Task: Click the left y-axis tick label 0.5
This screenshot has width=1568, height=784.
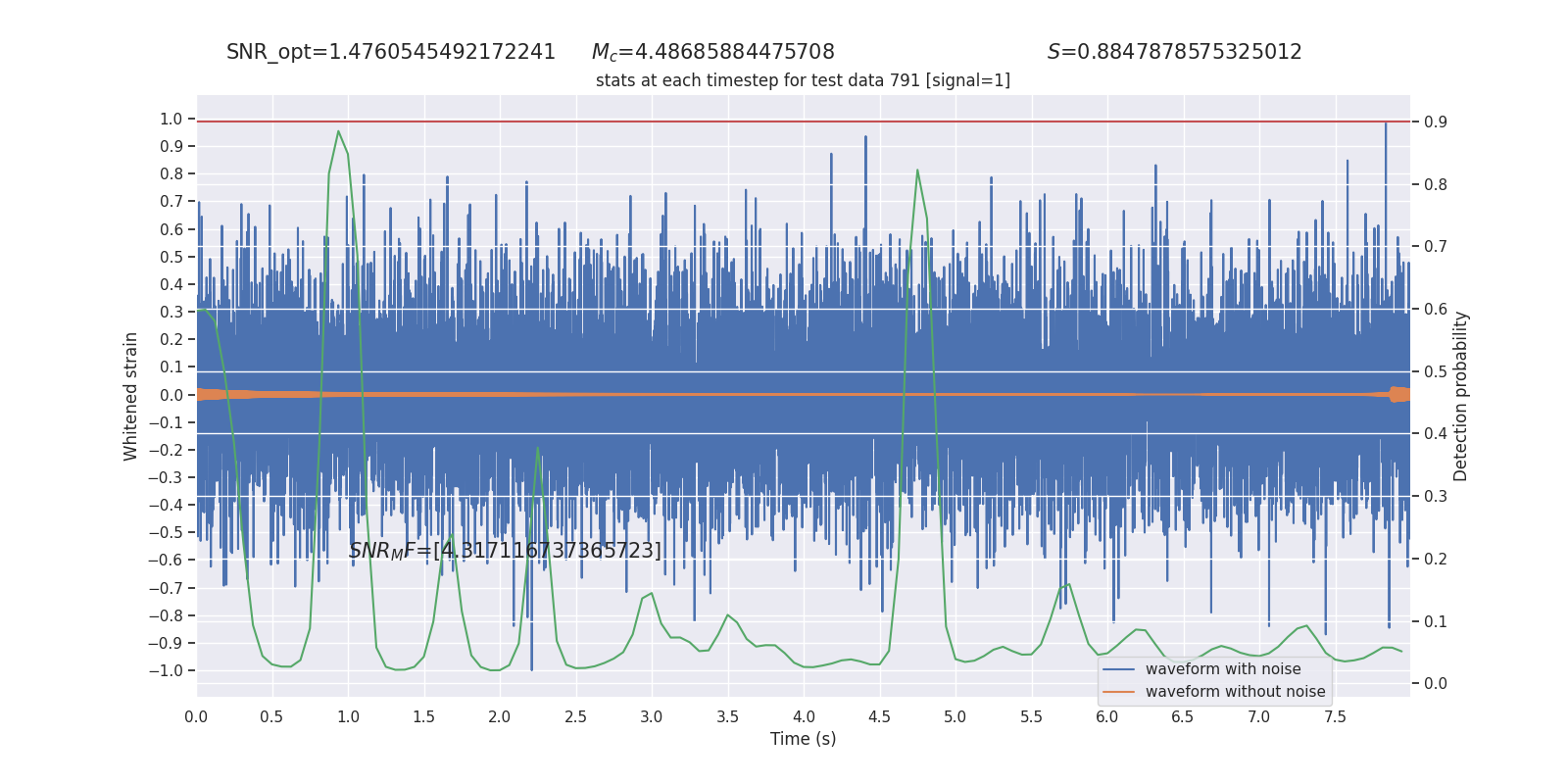Action: tap(171, 257)
